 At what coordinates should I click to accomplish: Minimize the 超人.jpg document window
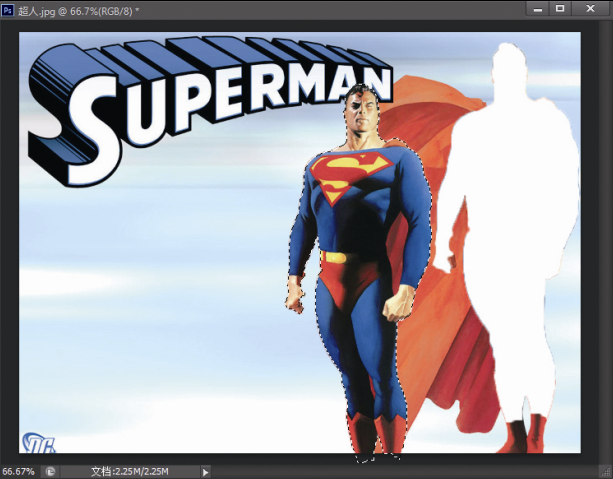click(538, 8)
